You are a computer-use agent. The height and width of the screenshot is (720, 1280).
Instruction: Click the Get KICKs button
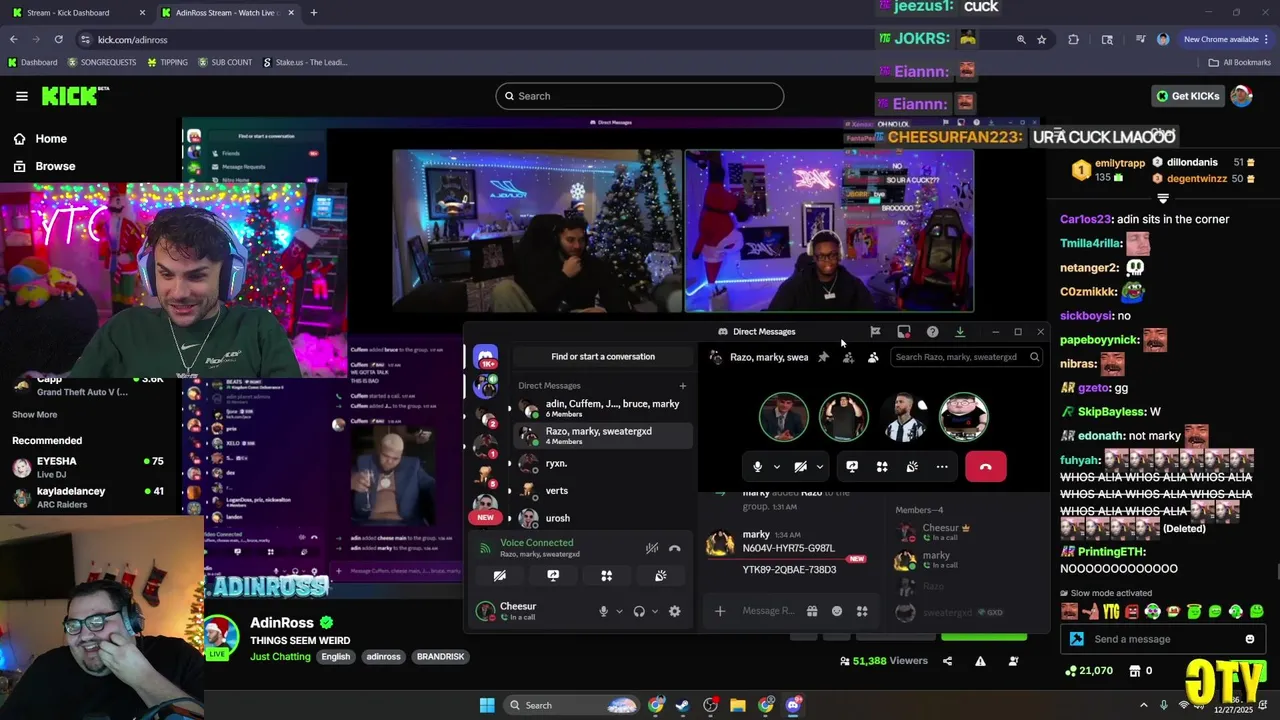[x=1188, y=96]
